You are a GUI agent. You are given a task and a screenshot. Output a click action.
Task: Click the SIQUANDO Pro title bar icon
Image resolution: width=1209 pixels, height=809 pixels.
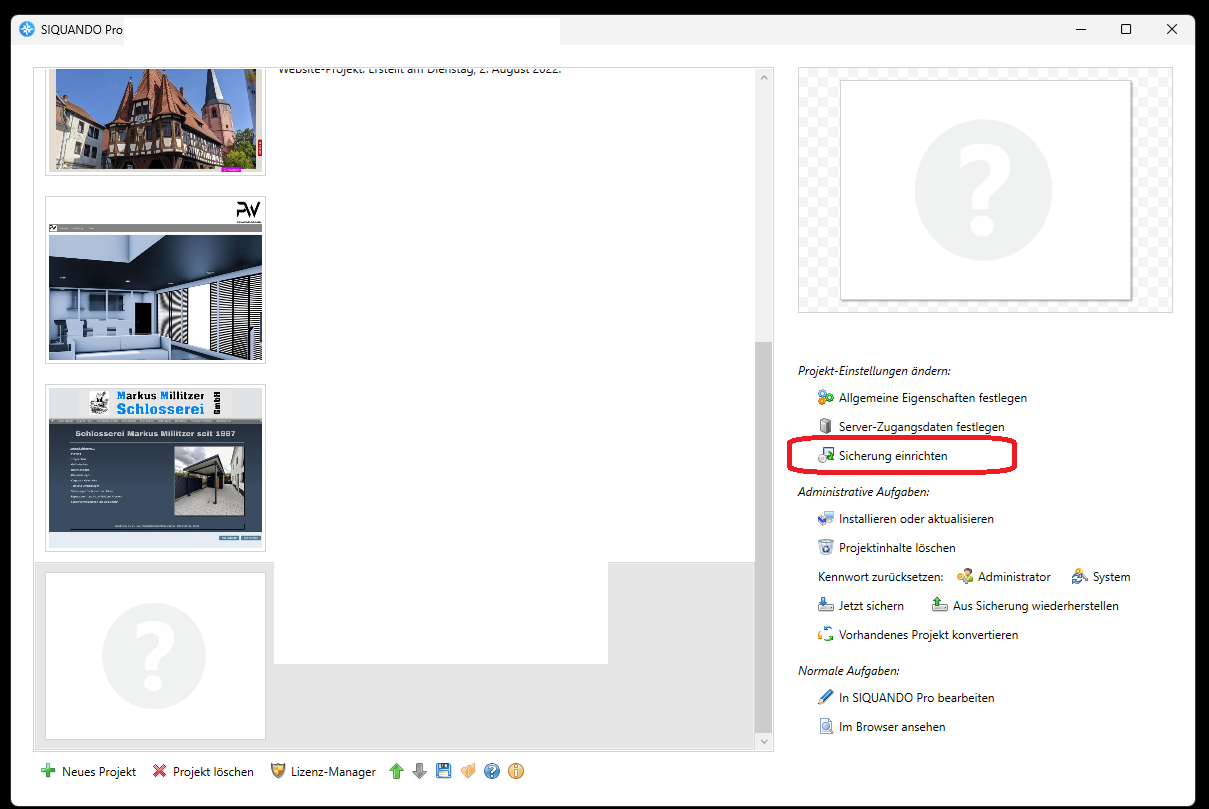tap(27, 30)
